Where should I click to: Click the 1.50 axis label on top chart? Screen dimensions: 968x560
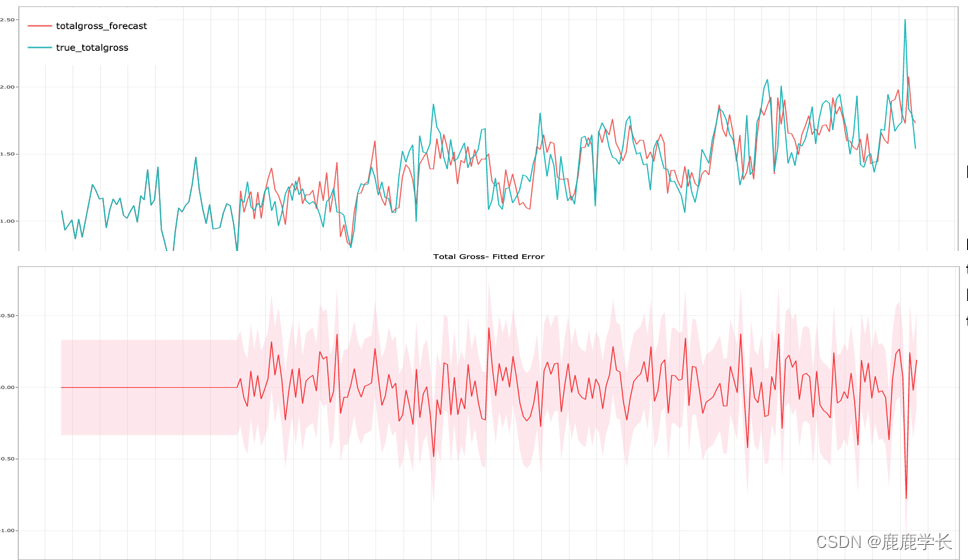(x=7, y=154)
